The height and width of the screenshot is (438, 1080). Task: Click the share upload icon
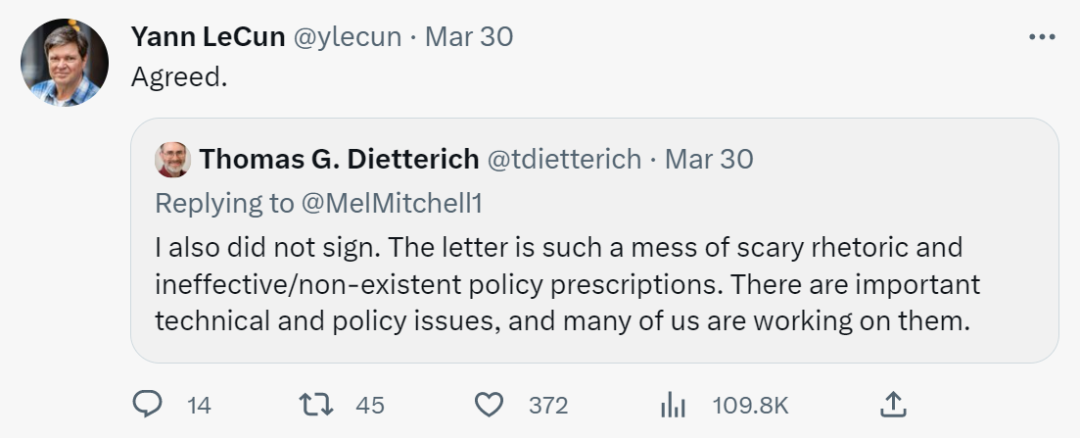(893, 404)
